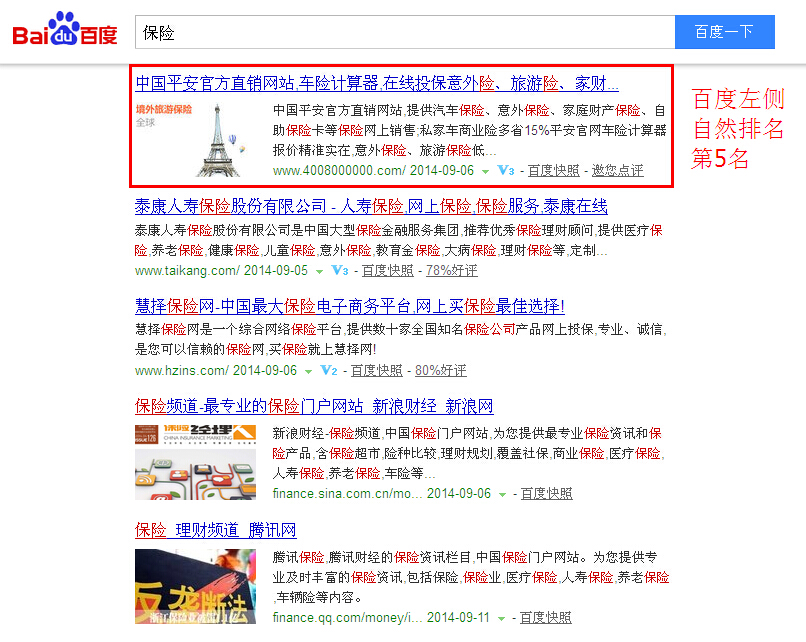
Task: Expand green arrow next to www.taikang.com
Action: tap(320, 271)
